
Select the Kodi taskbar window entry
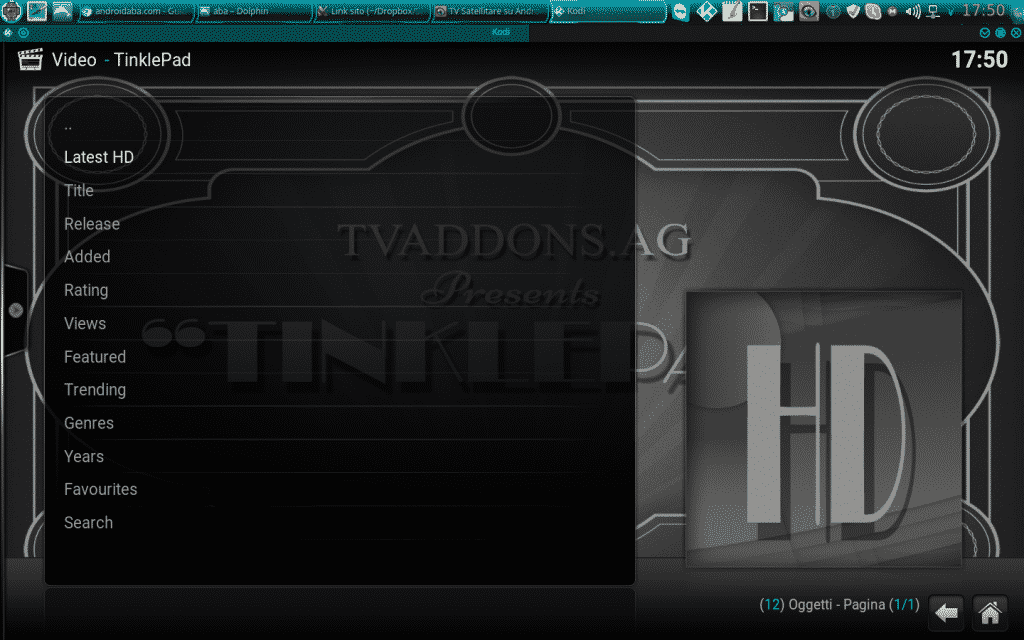[x=607, y=11]
